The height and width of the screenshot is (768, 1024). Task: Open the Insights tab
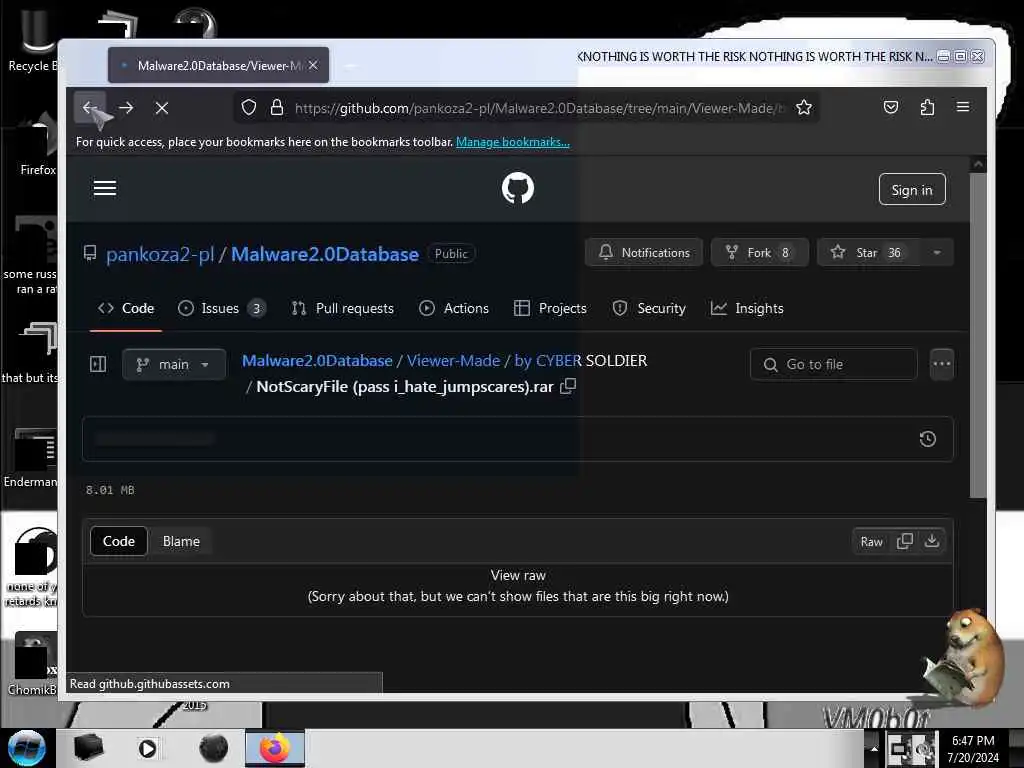(x=747, y=308)
